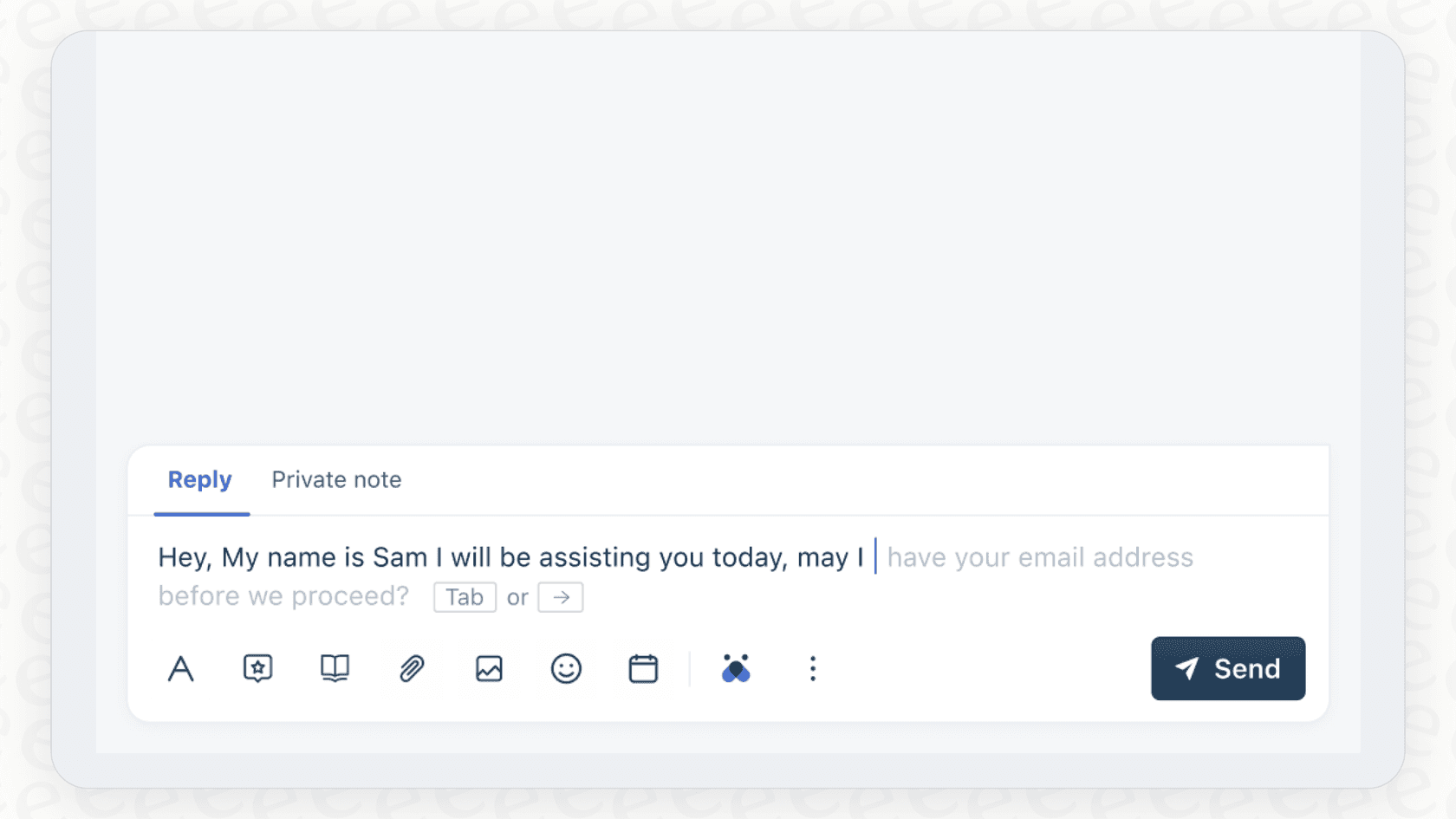Open the emoji picker
Viewport: 1456px width, 819px height.
(565, 668)
